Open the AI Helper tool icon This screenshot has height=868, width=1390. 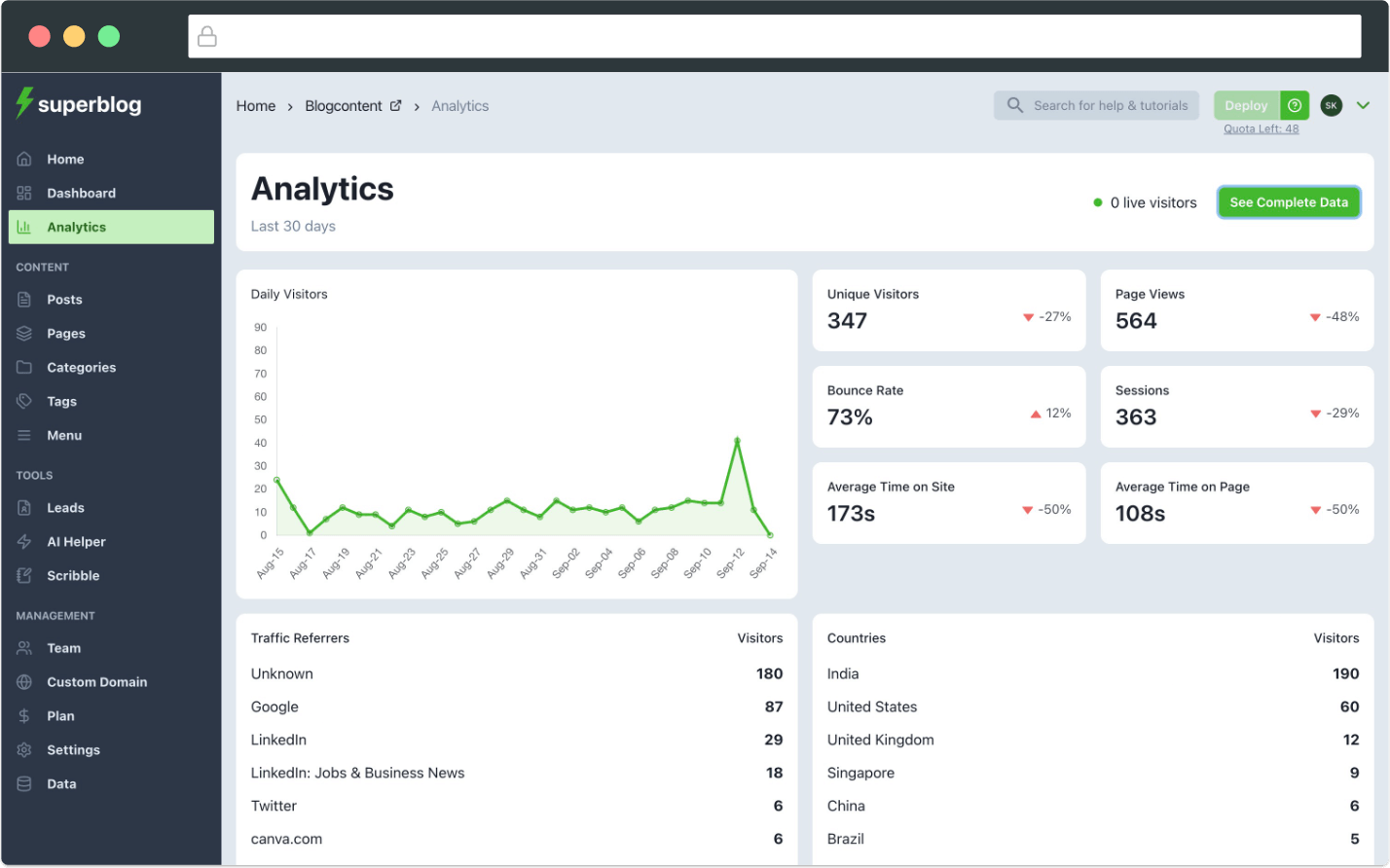(25, 541)
